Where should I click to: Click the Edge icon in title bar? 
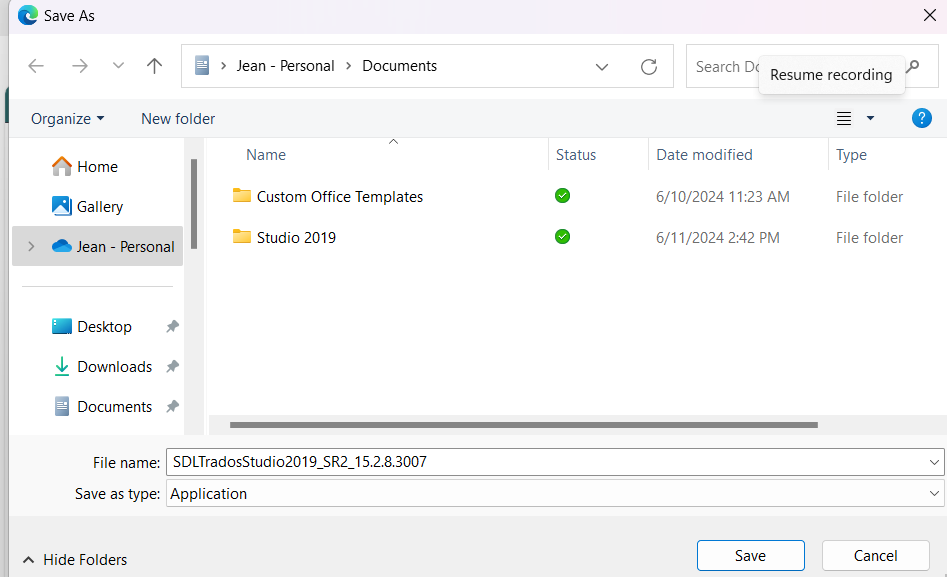28,15
